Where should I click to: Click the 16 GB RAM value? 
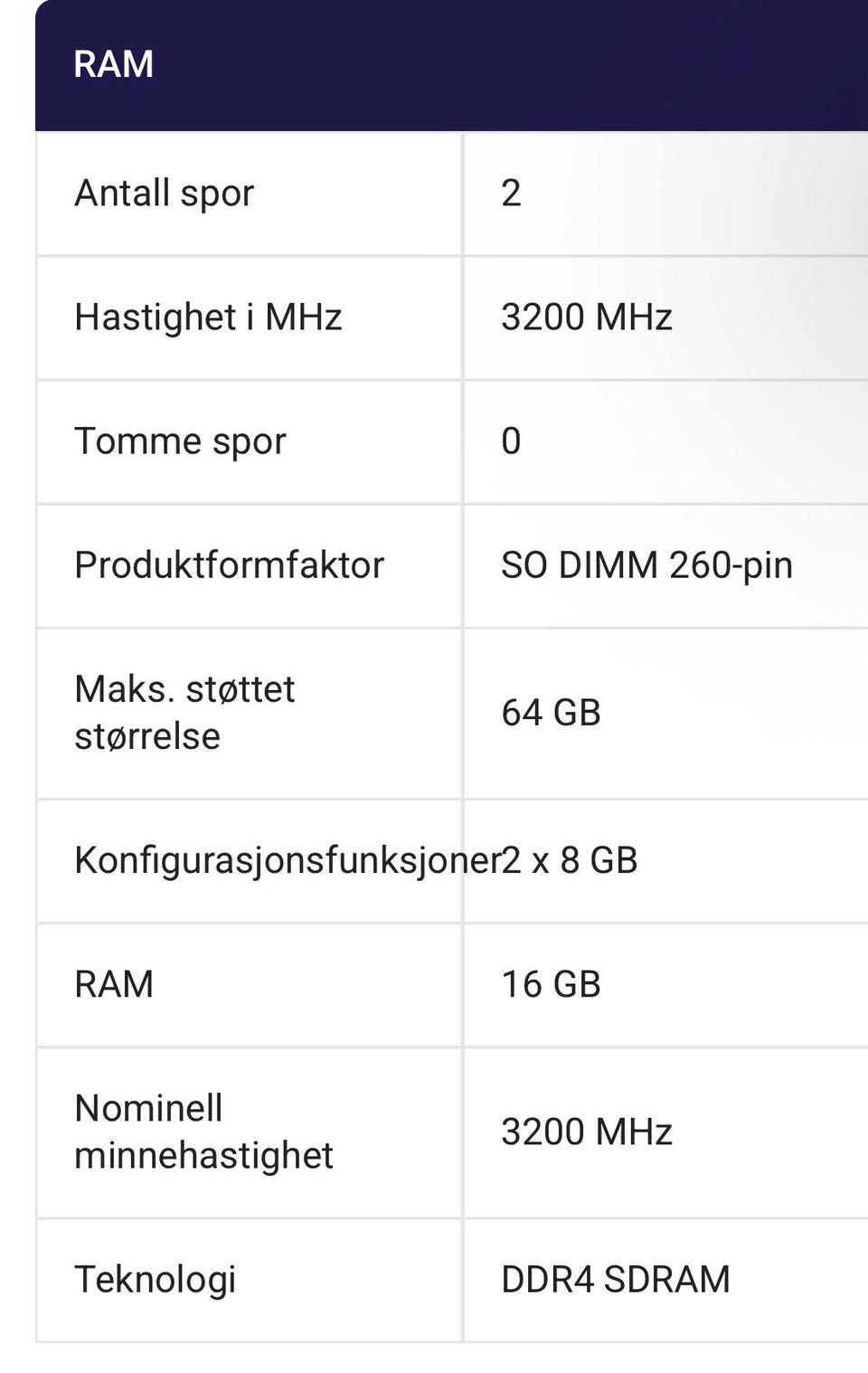pyautogui.click(x=551, y=983)
